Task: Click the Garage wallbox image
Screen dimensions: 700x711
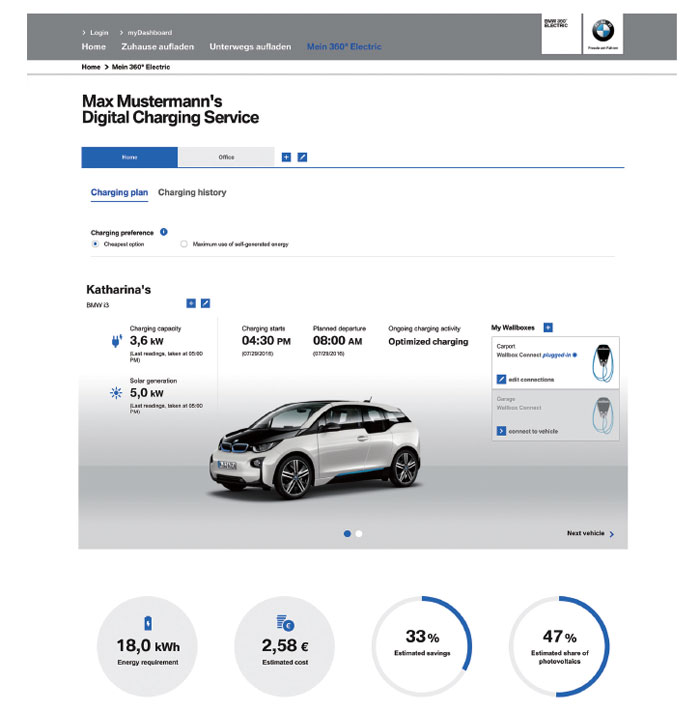Action: point(603,415)
